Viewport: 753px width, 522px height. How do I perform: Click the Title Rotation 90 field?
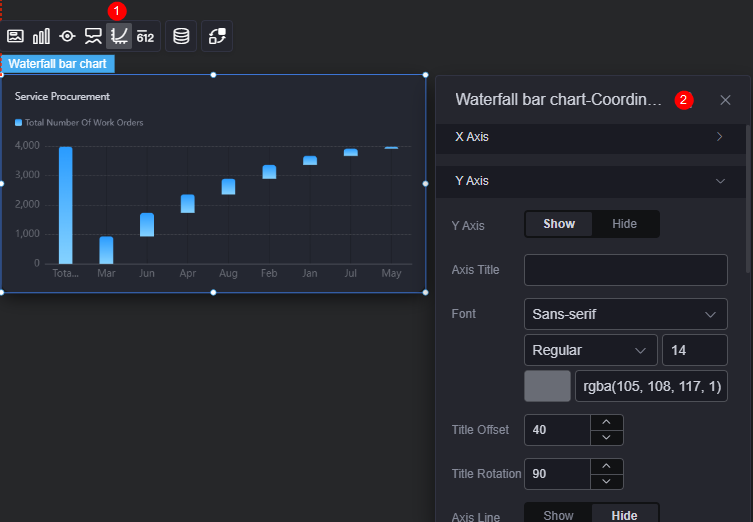[558, 474]
